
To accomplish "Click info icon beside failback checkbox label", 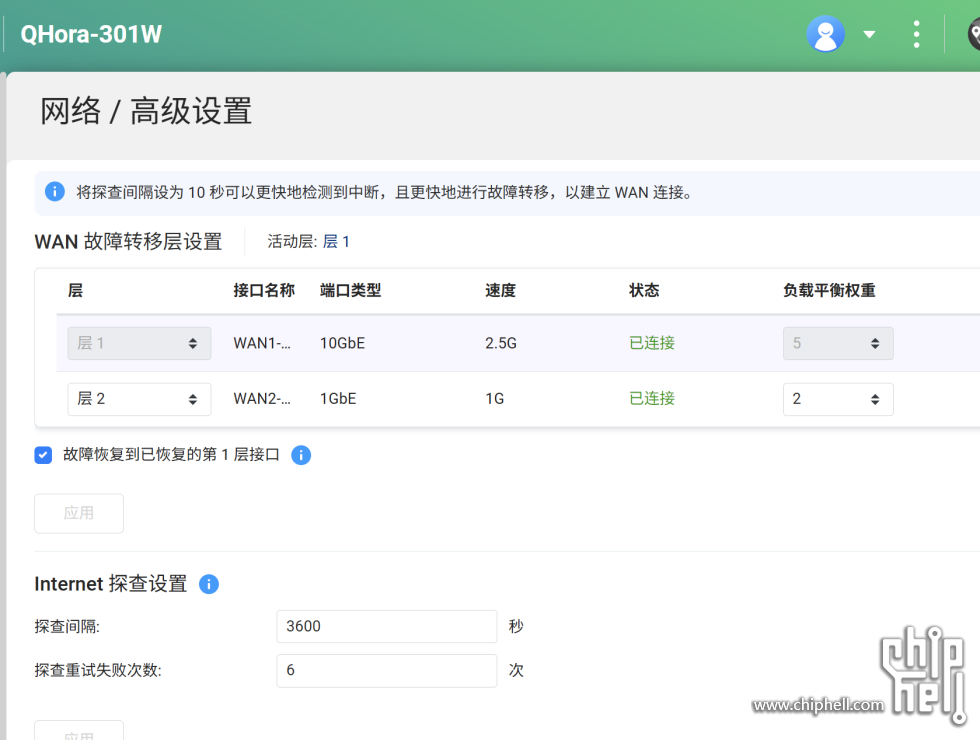I will pyautogui.click(x=301, y=455).
